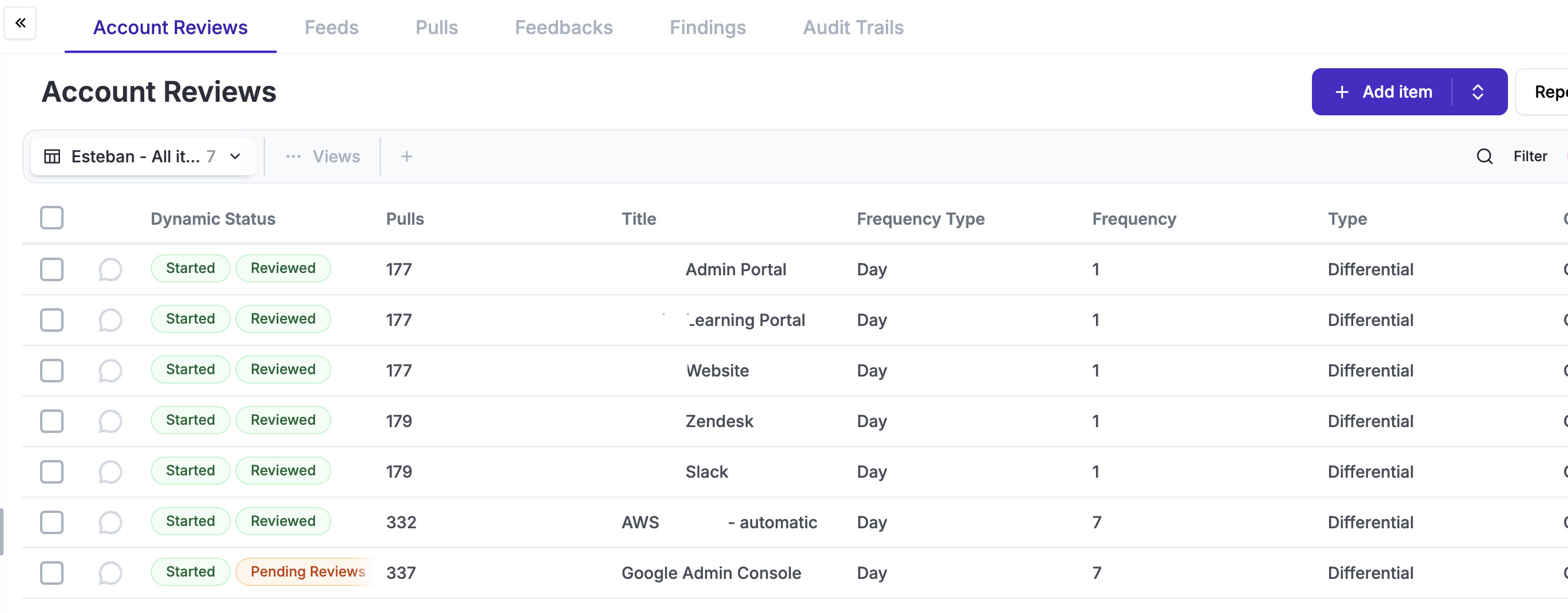Open view options via the three-dots icon
The height and width of the screenshot is (613, 1568).
click(293, 156)
